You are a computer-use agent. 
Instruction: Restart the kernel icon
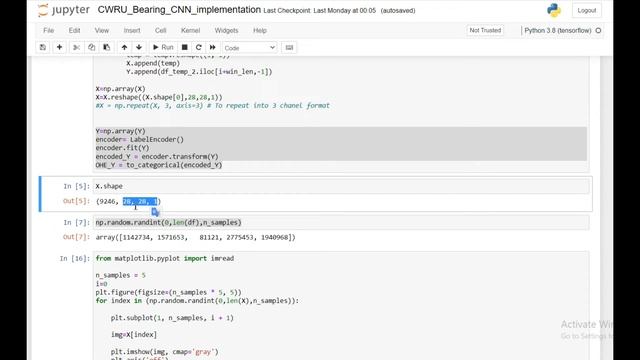(199, 47)
